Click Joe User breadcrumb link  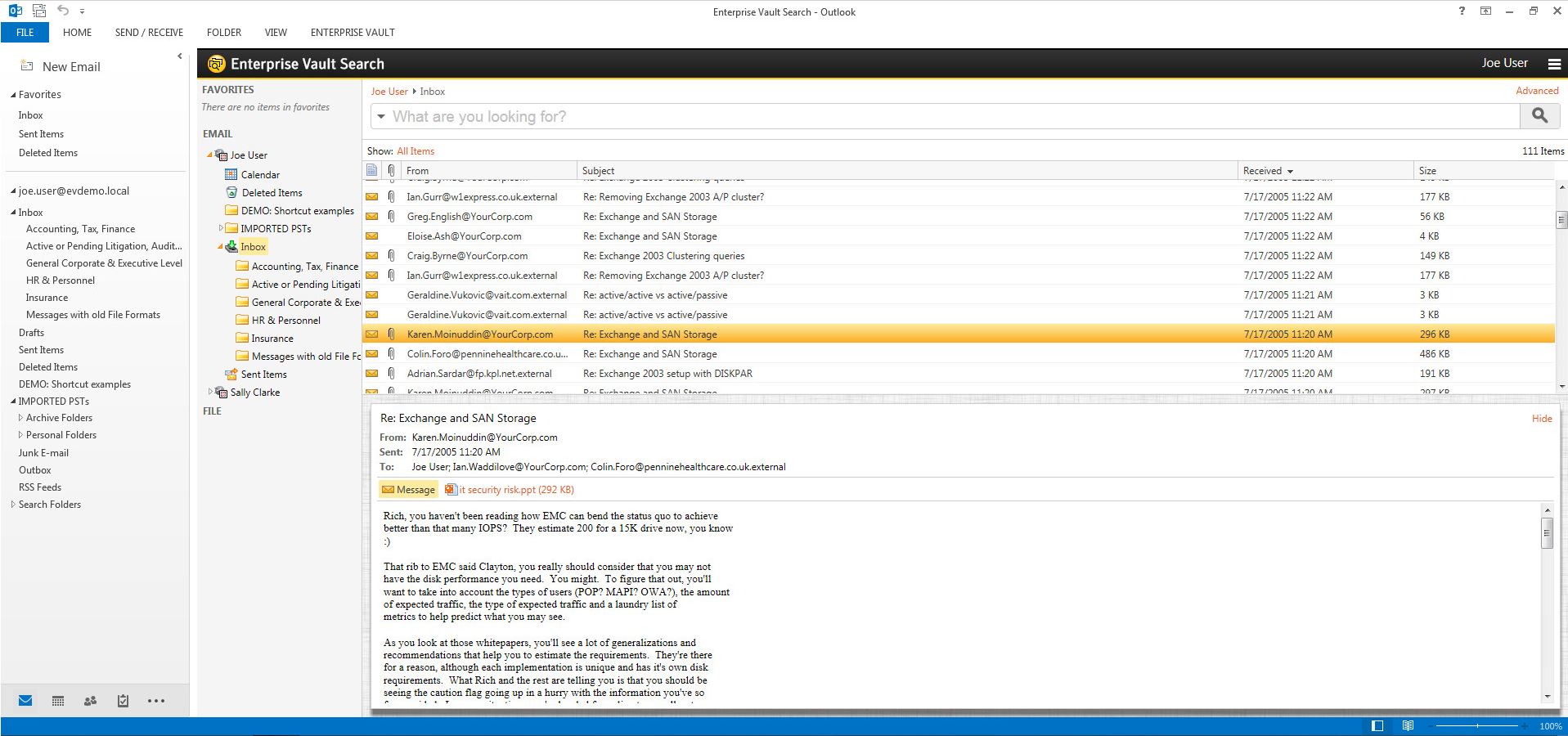[389, 92]
